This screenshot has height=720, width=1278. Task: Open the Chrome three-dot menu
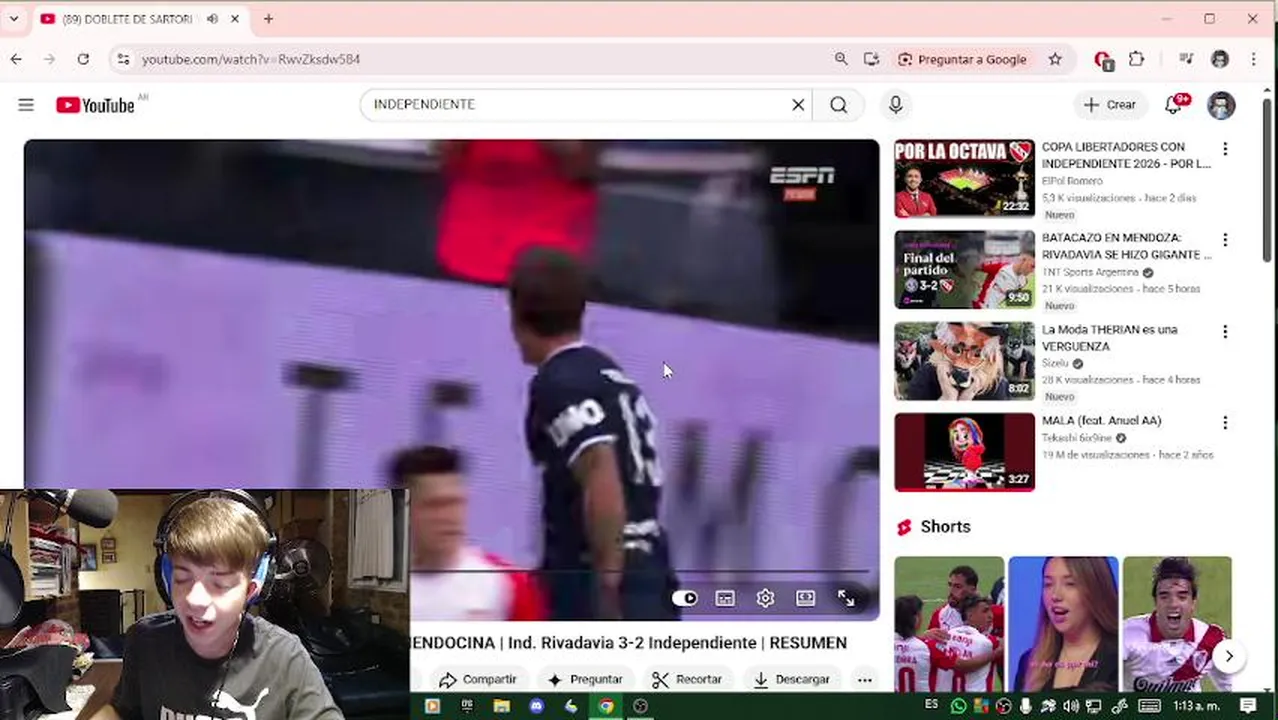(1253, 59)
